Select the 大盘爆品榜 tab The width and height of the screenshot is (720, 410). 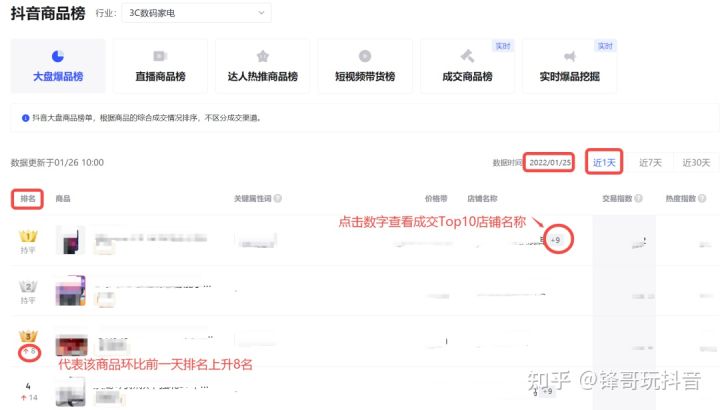[x=58, y=66]
